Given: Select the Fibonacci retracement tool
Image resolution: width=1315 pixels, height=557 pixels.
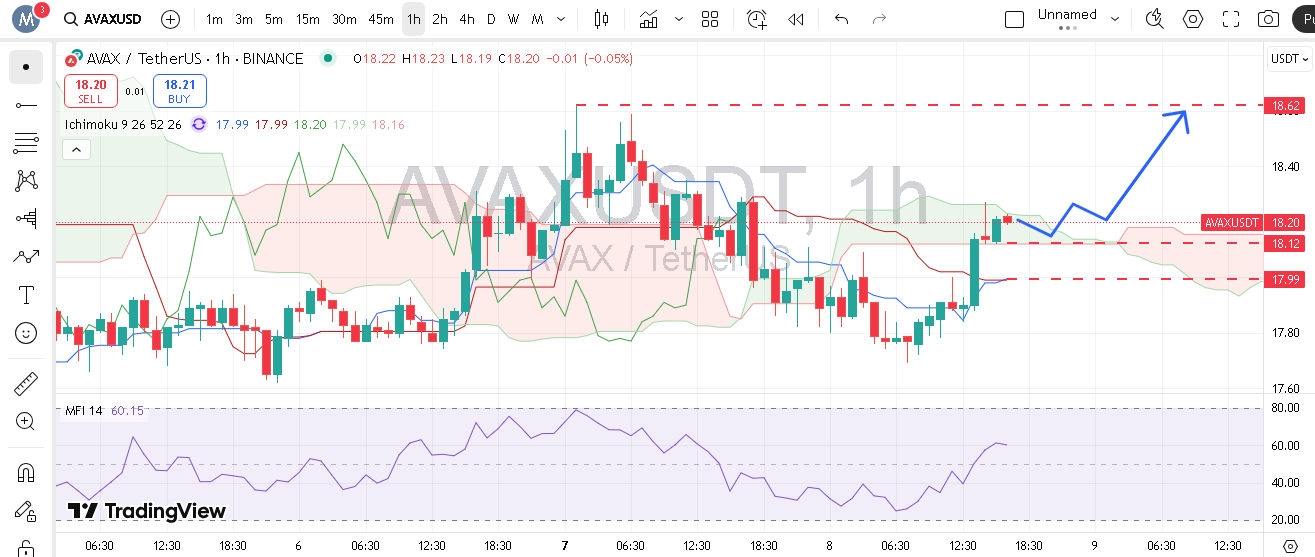Looking at the screenshot, I should (26, 143).
